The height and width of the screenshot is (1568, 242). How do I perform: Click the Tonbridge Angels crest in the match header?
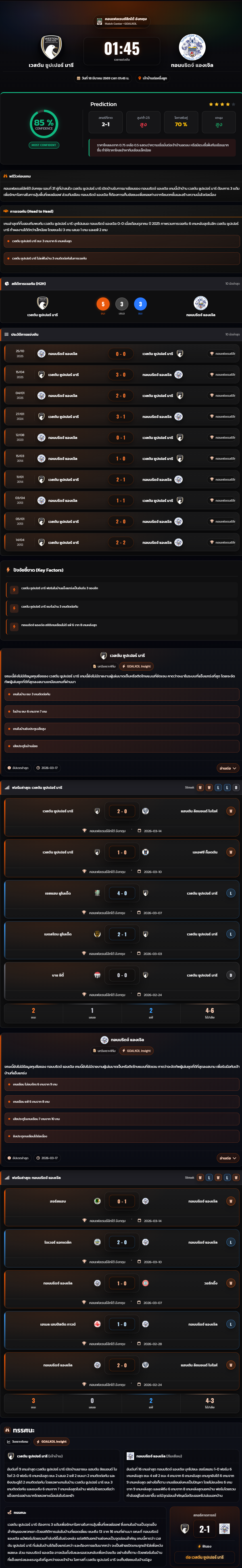point(192,47)
